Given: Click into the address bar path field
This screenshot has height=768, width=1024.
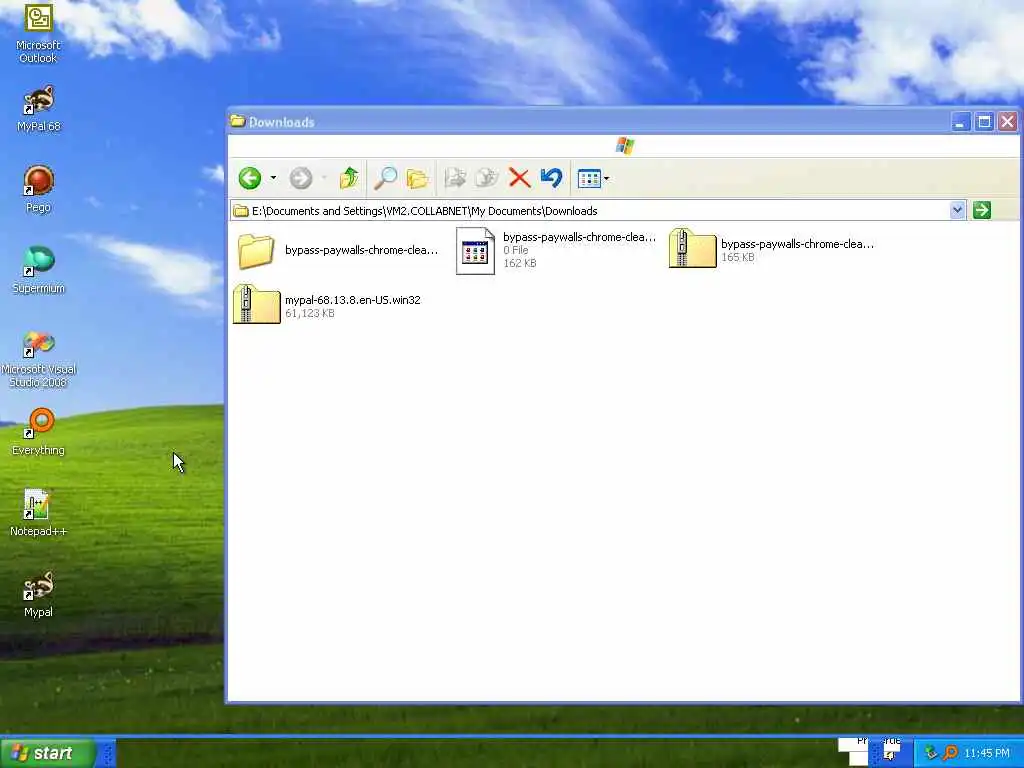Looking at the screenshot, I should coord(590,211).
